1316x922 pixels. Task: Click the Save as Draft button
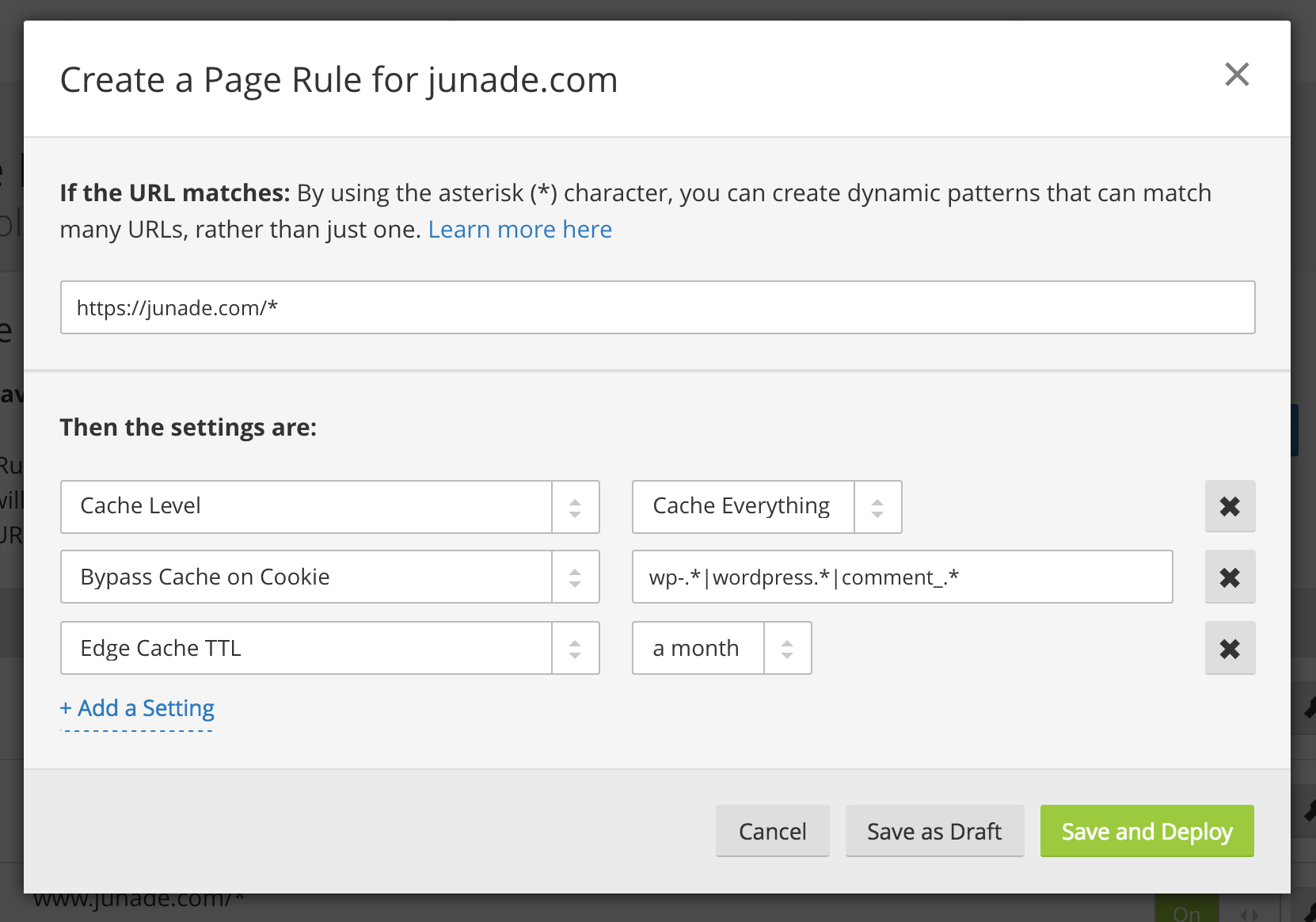click(x=934, y=831)
